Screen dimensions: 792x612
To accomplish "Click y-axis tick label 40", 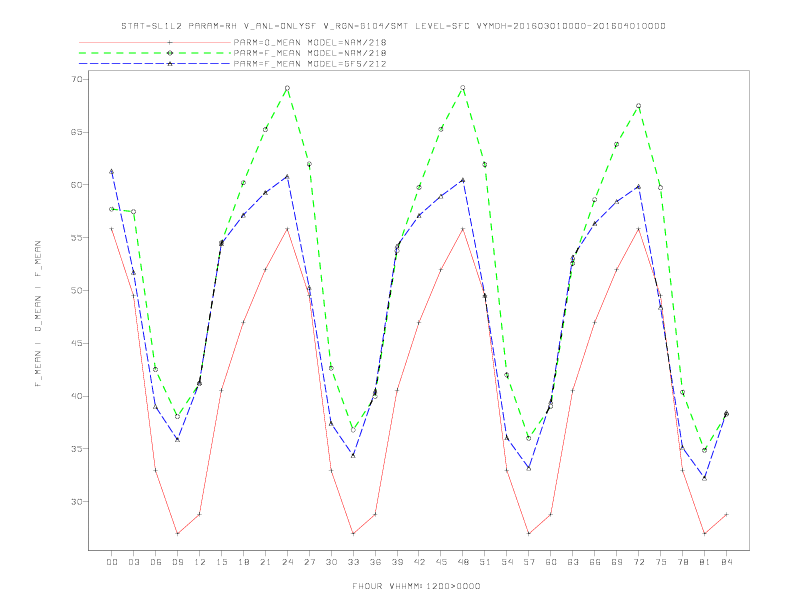I will point(77,396).
